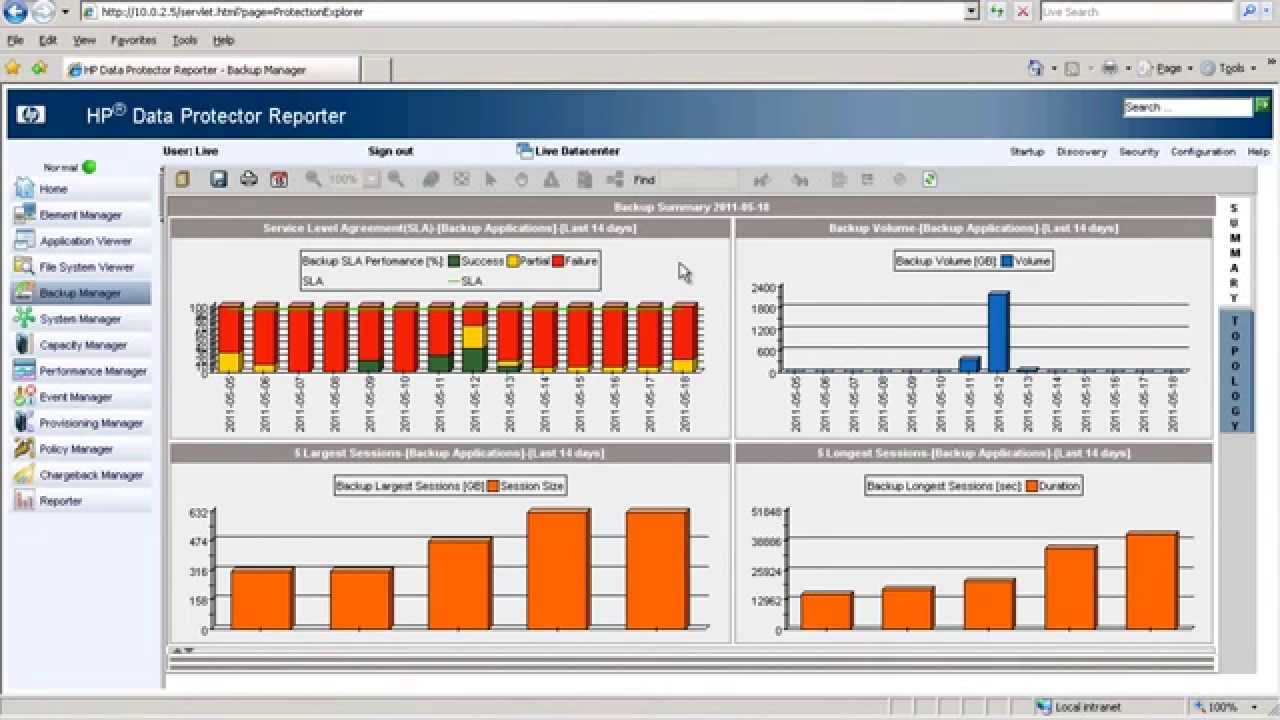Open the Security link

[1139, 152]
